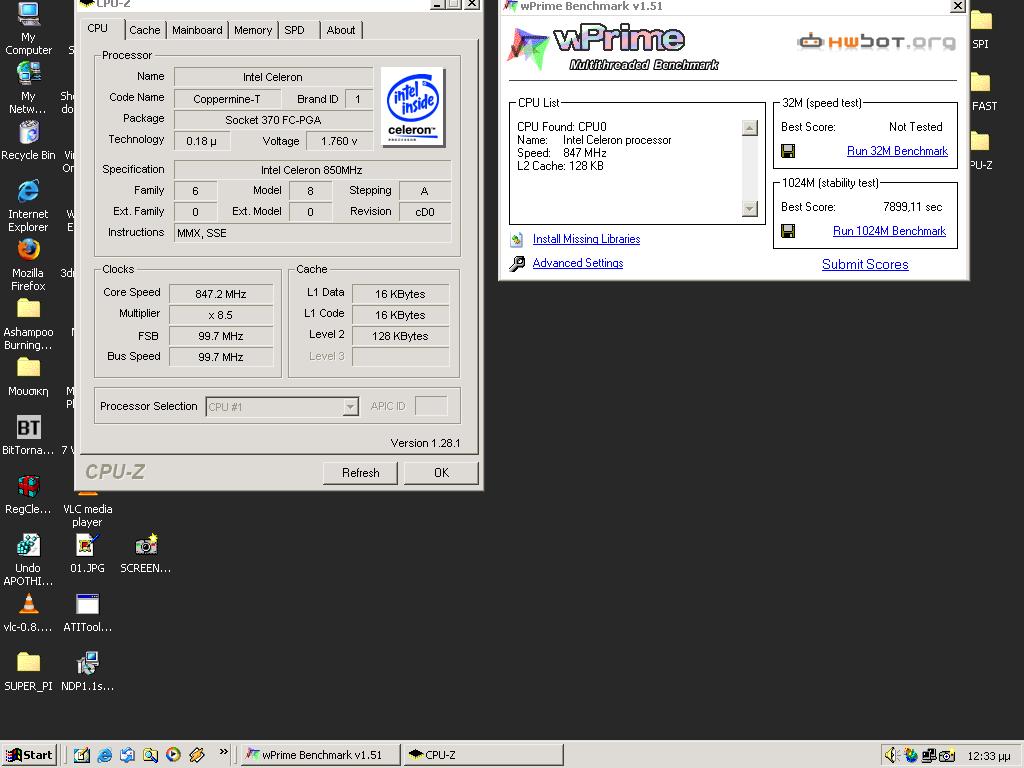Select the NDP1.1 installer icon
1024x768 pixels.
click(x=87, y=671)
